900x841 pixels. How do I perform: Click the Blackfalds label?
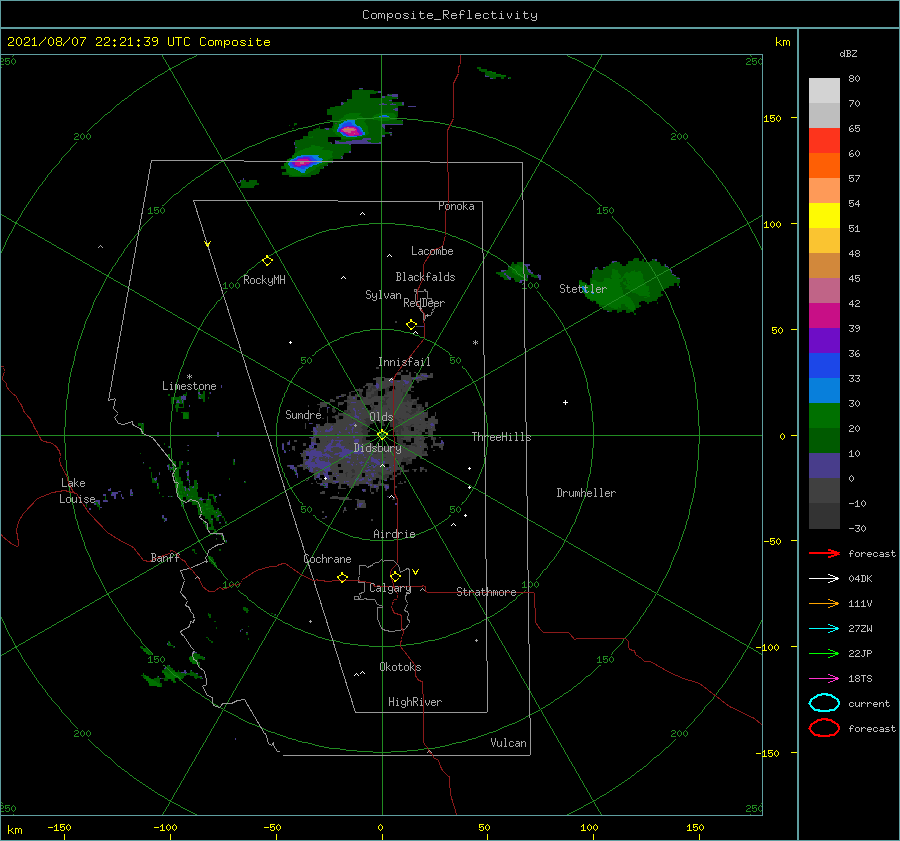[x=425, y=277]
